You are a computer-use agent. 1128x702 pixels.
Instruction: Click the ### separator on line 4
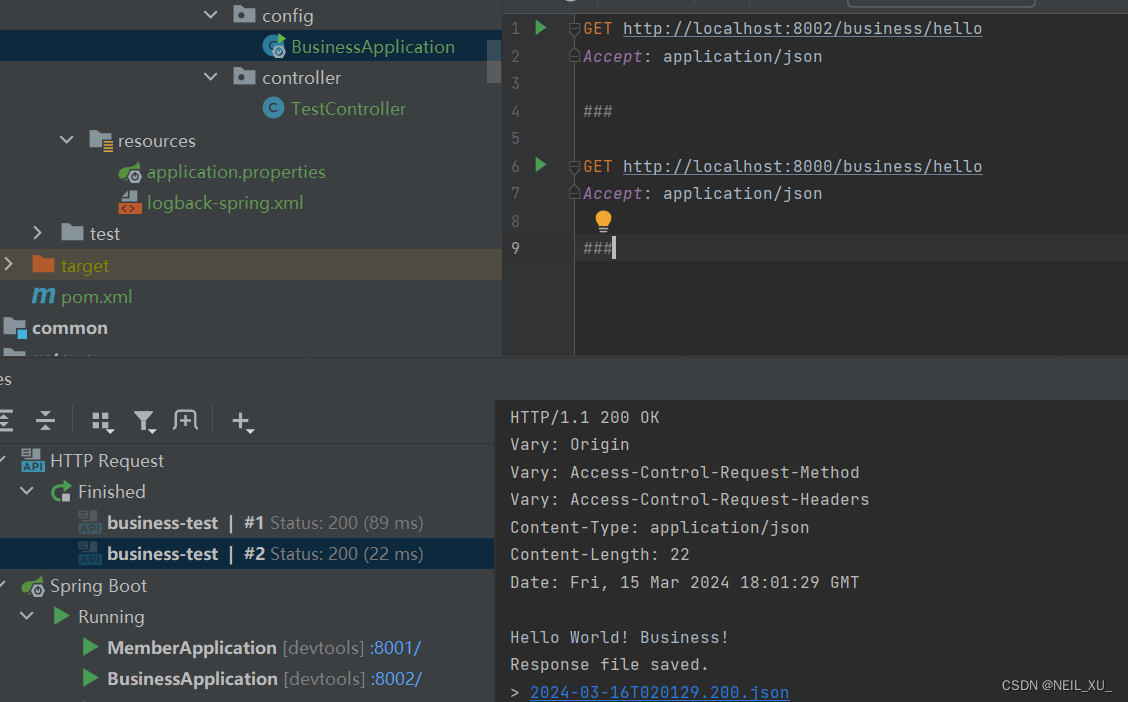598,111
